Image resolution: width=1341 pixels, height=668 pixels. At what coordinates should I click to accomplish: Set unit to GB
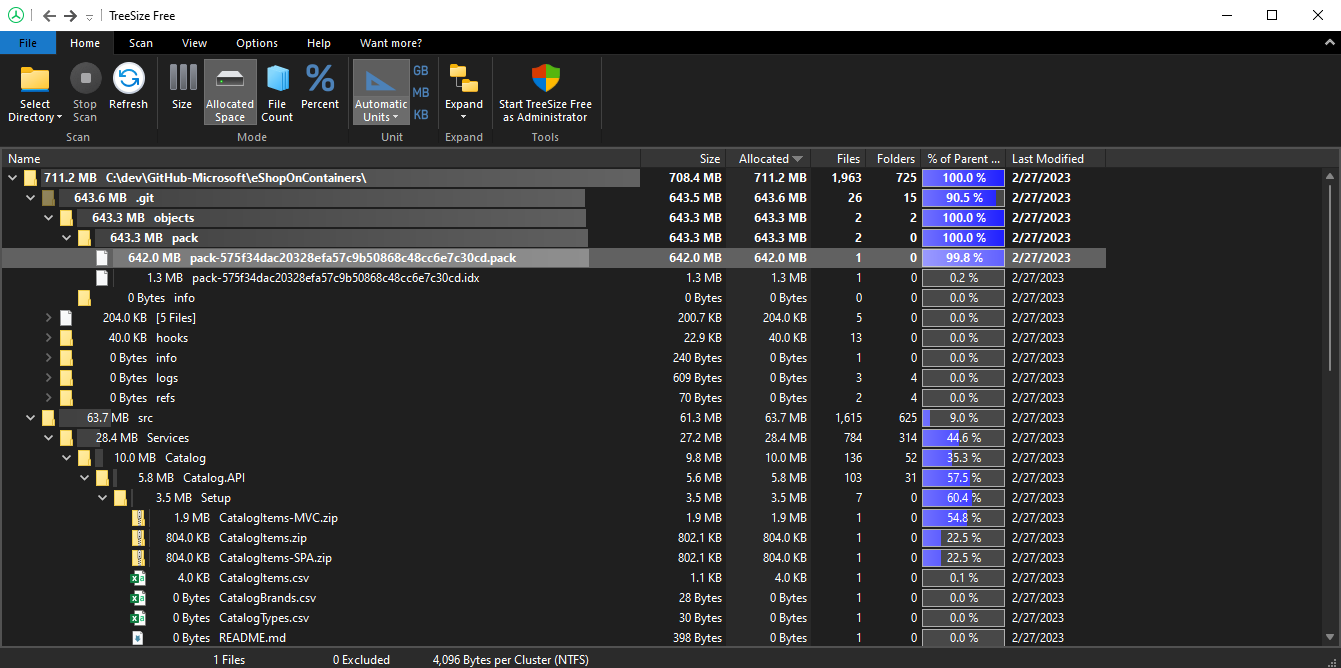[x=421, y=71]
